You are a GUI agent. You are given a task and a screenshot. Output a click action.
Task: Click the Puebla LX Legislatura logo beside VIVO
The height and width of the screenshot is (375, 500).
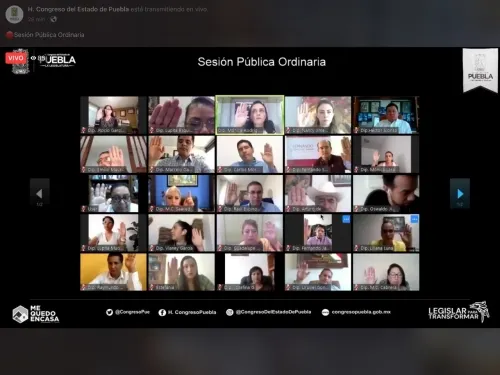pos(57,60)
